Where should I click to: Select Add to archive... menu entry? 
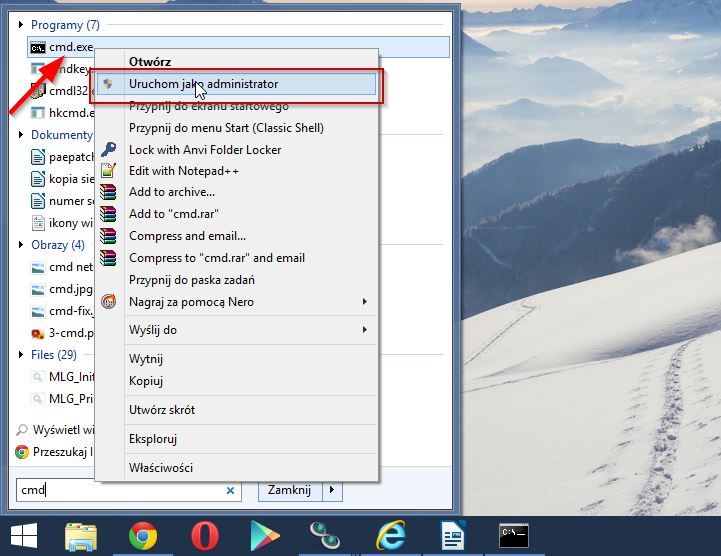pos(171,192)
